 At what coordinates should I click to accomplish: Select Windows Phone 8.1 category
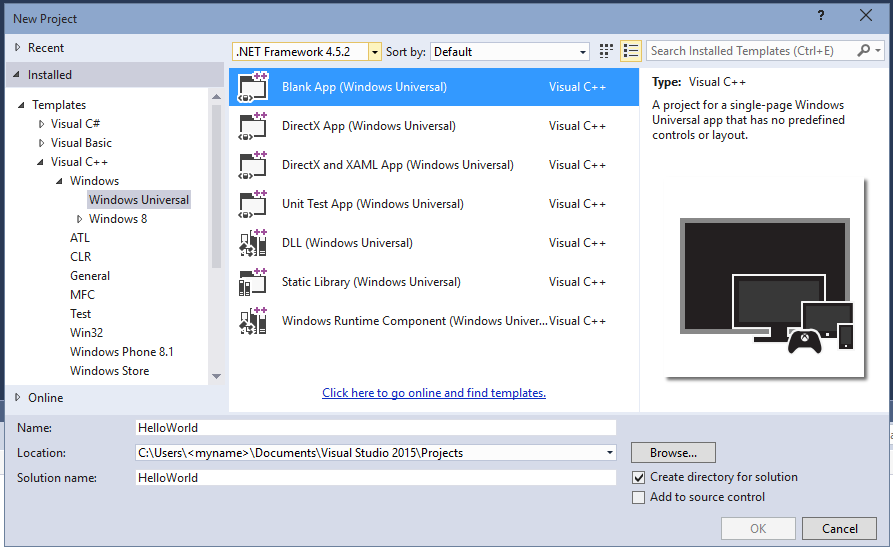click(122, 351)
